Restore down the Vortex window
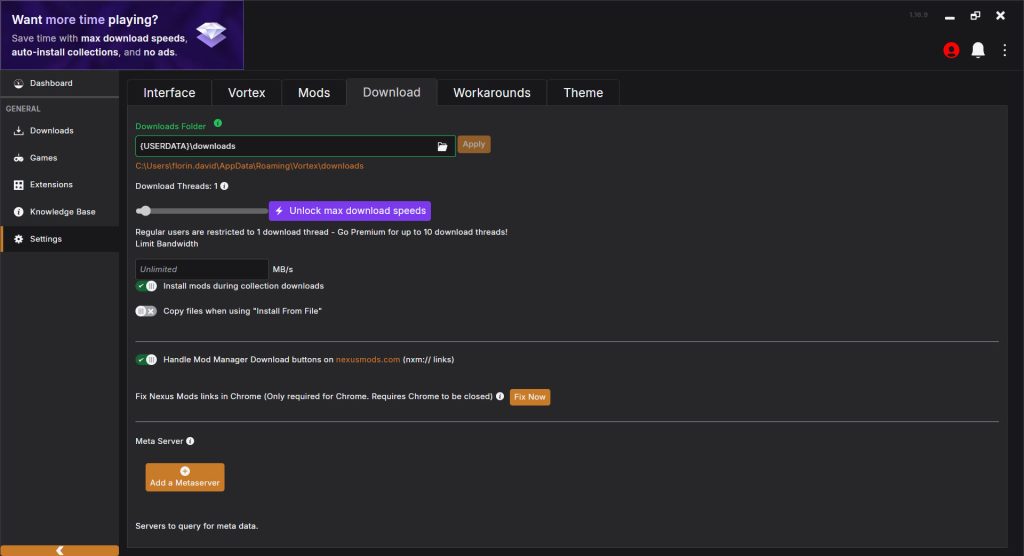 click(975, 16)
